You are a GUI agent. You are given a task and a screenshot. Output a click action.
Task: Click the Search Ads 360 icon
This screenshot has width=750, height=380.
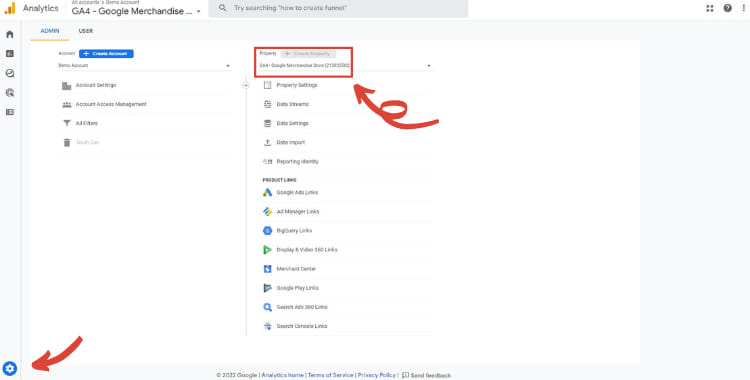click(267, 307)
